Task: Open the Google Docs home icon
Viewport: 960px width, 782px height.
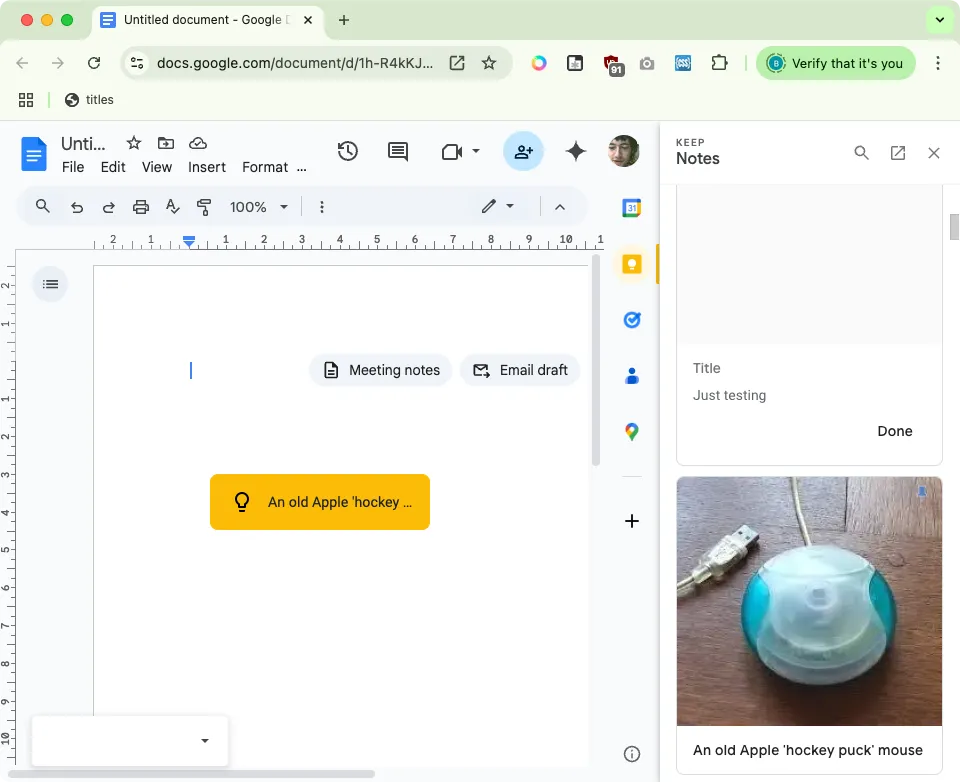Action: (x=34, y=154)
